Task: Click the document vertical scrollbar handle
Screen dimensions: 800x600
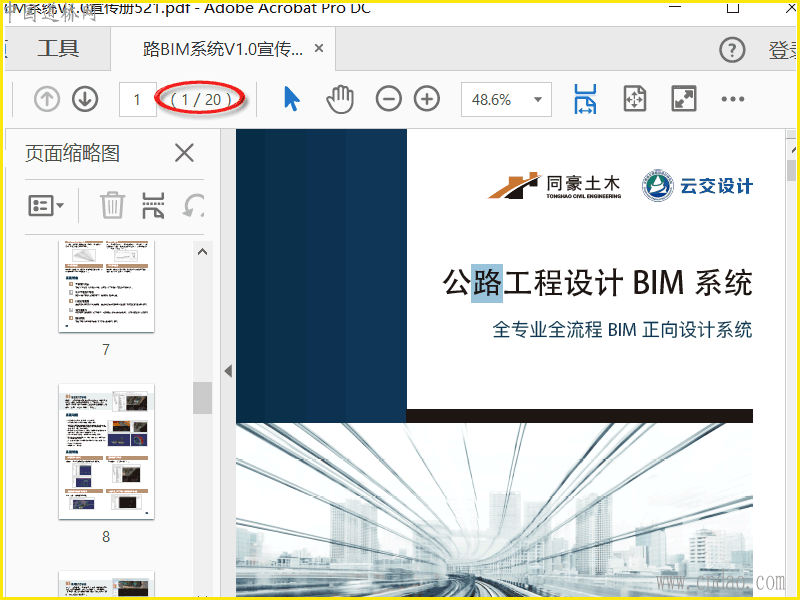Action: [x=791, y=170]
